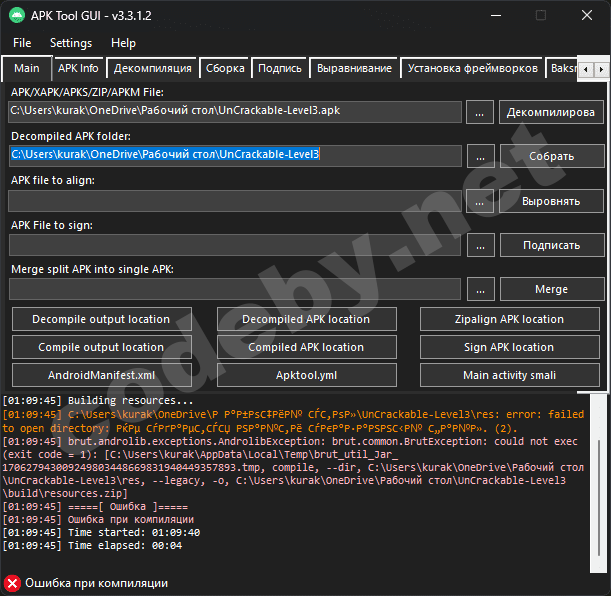Click the green Android app icon in title bar

click(x=17, y=15)
